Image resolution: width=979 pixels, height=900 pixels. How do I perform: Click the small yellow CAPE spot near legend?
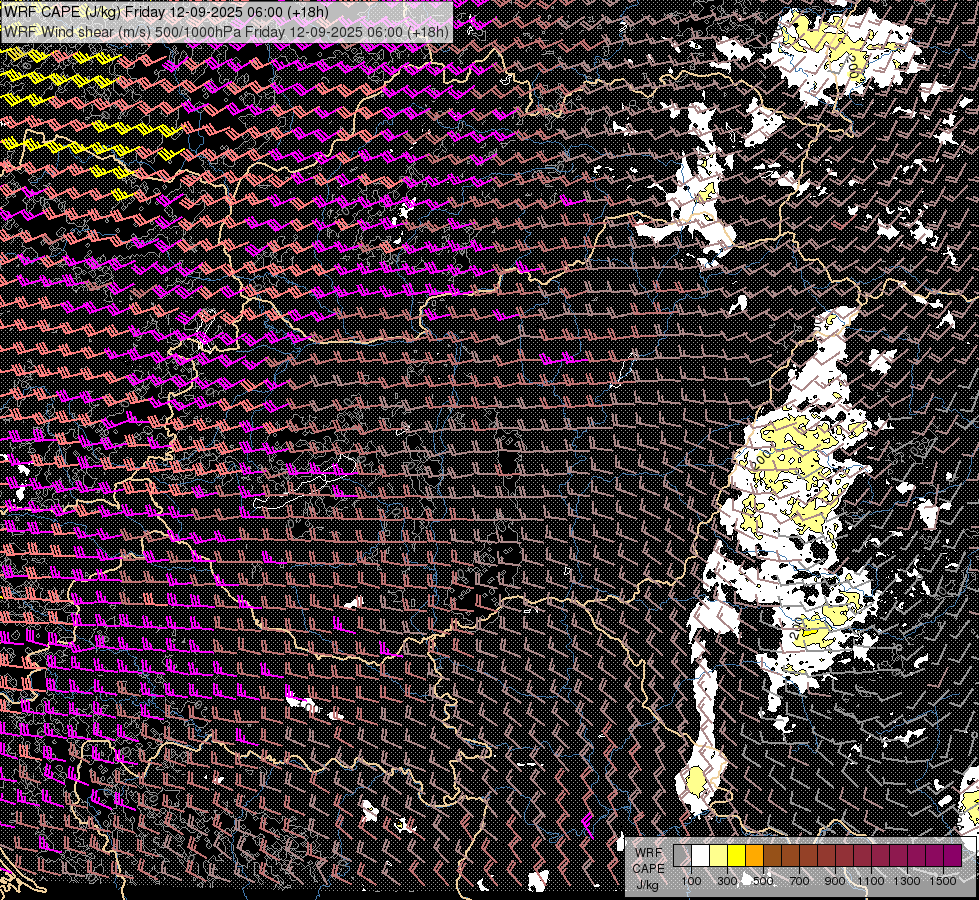696,781
